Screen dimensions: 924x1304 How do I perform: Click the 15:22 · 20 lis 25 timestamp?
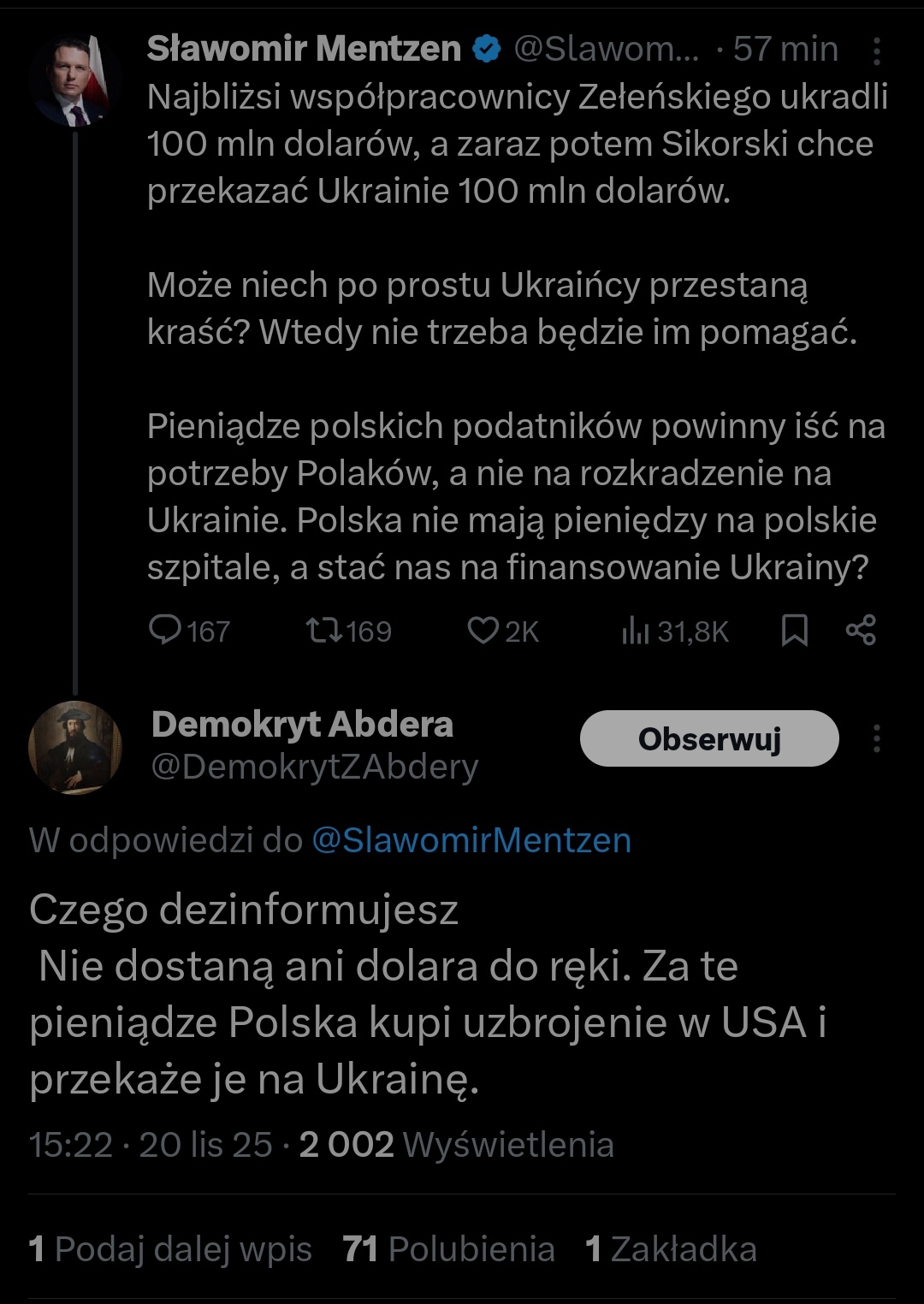[151, 1145]
